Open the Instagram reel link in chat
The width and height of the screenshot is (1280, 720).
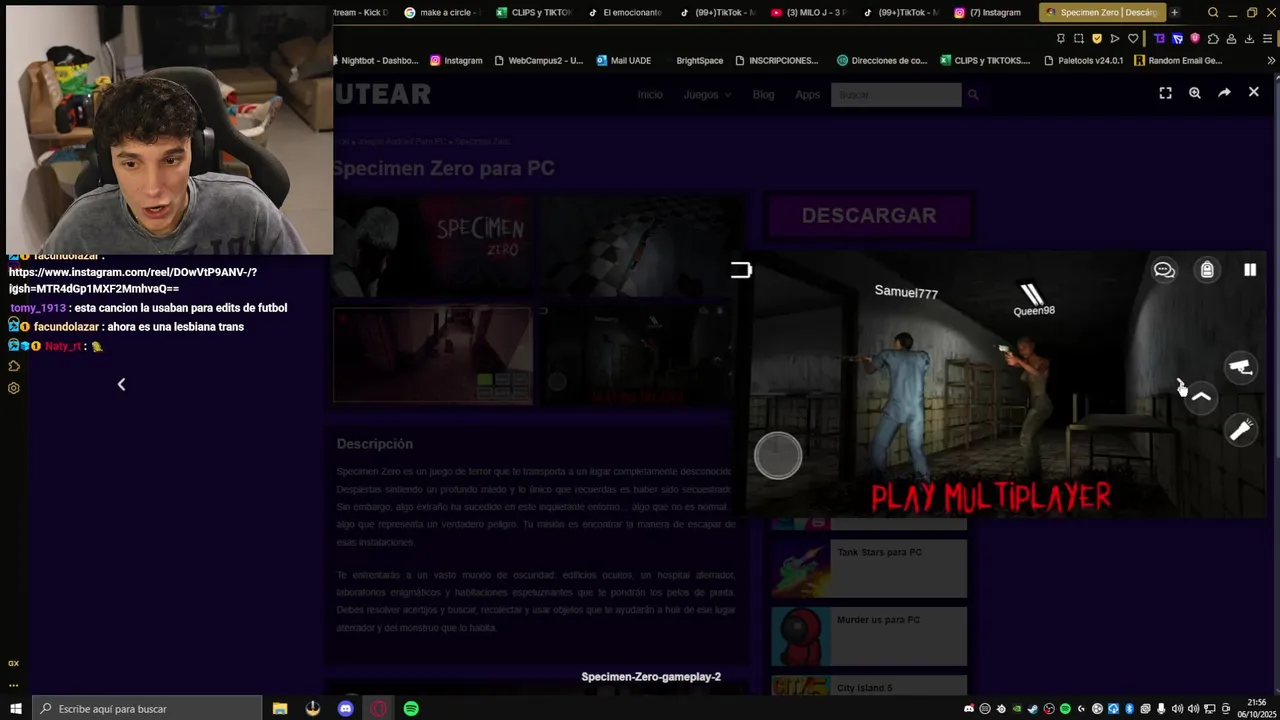coord(133,280)
